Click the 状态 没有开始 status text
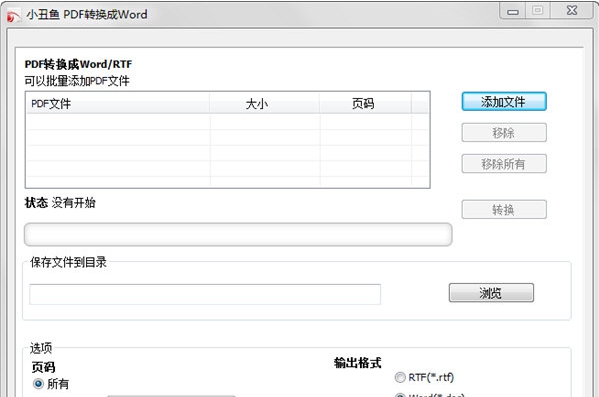Image resolution: width=599 pixels, height=397 pixels. [x=60, y=203]
